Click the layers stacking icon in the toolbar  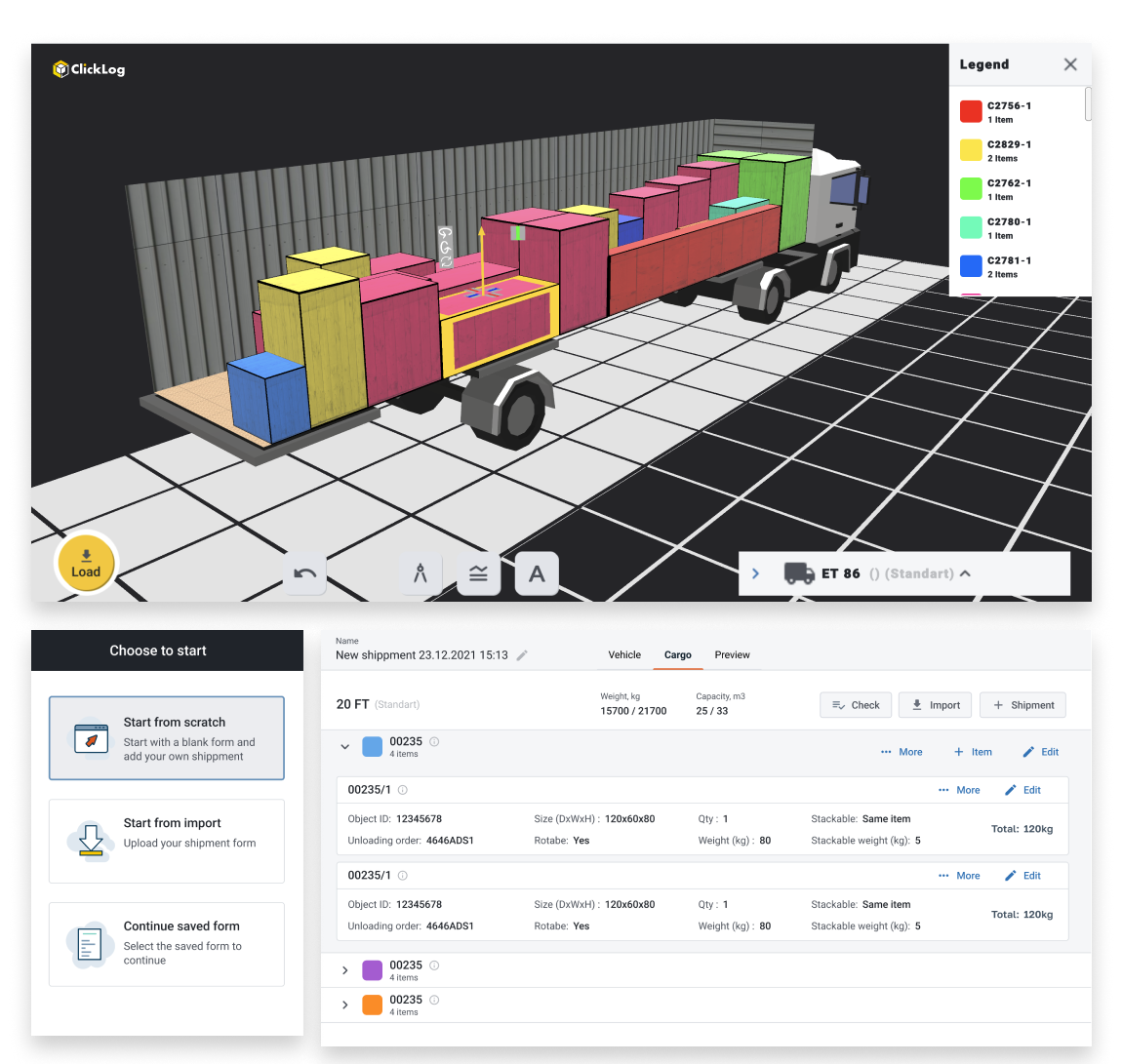(x=478, y=573)
